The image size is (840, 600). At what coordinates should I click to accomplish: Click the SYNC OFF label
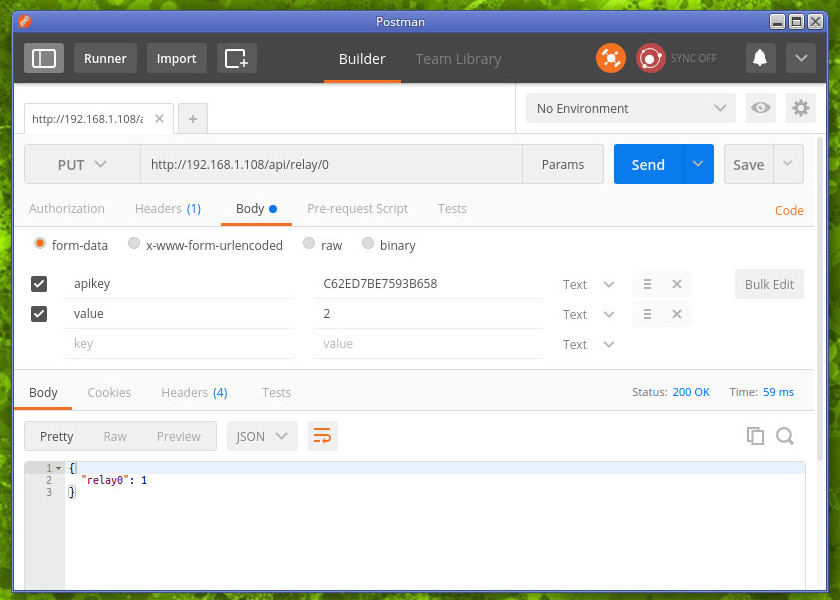point(693,58)
